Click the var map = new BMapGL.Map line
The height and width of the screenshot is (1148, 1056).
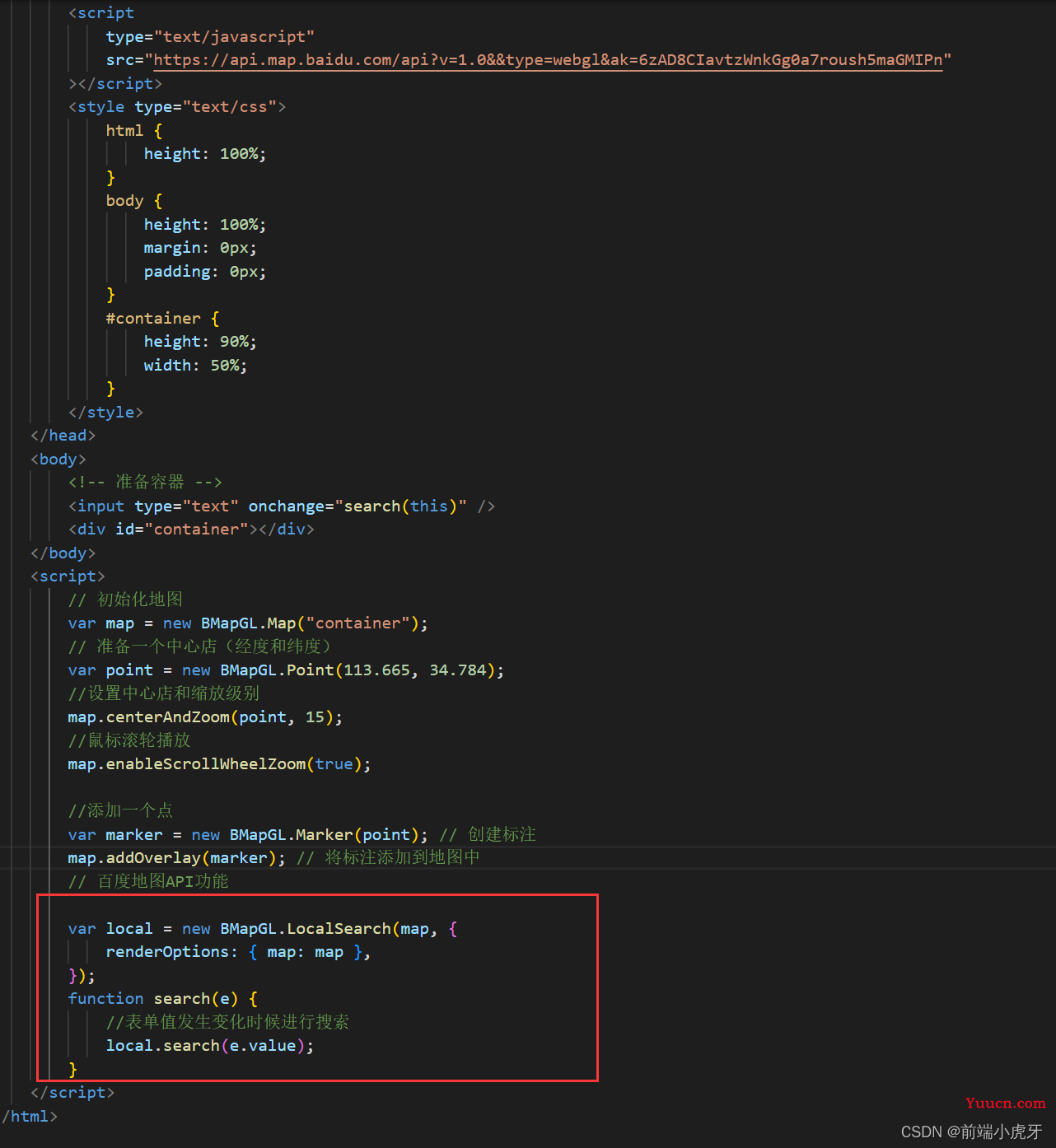[248, 623]
